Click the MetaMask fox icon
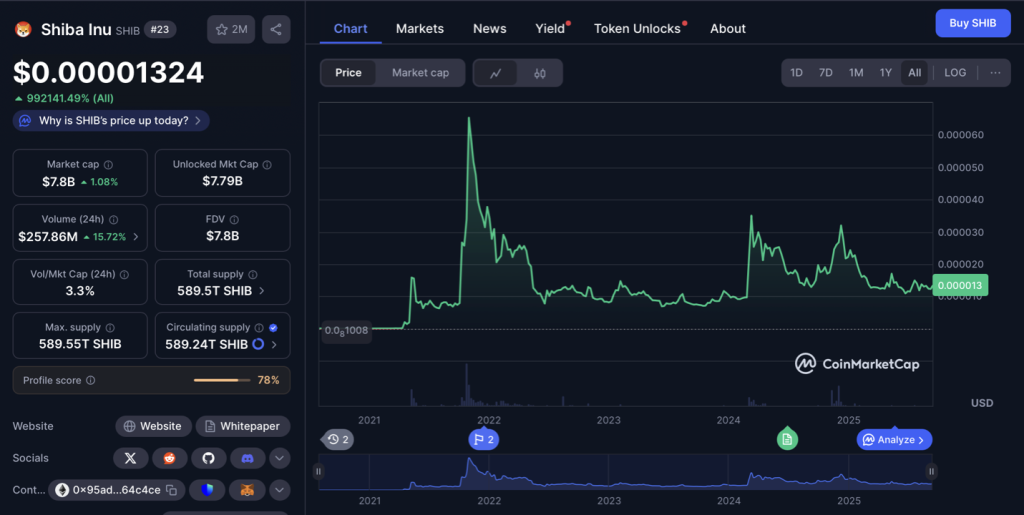The image size is (1024, 515). coord(247,490)
